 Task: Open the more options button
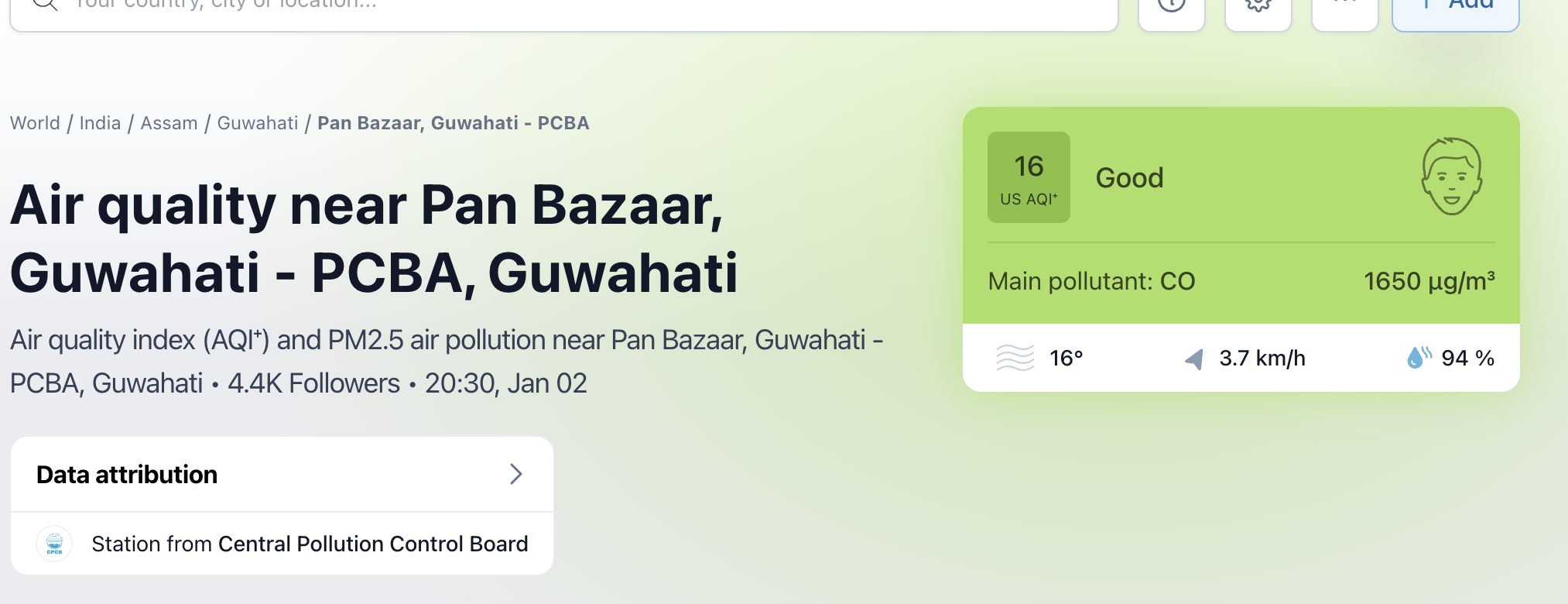click(x=1345, y=6)
